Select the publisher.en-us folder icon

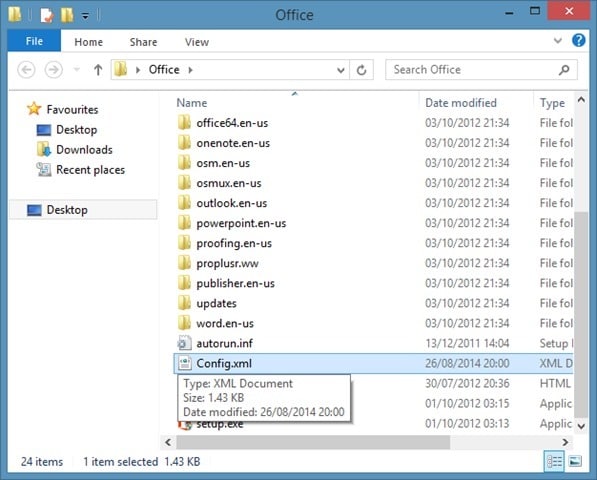click(x=185, y=283)
